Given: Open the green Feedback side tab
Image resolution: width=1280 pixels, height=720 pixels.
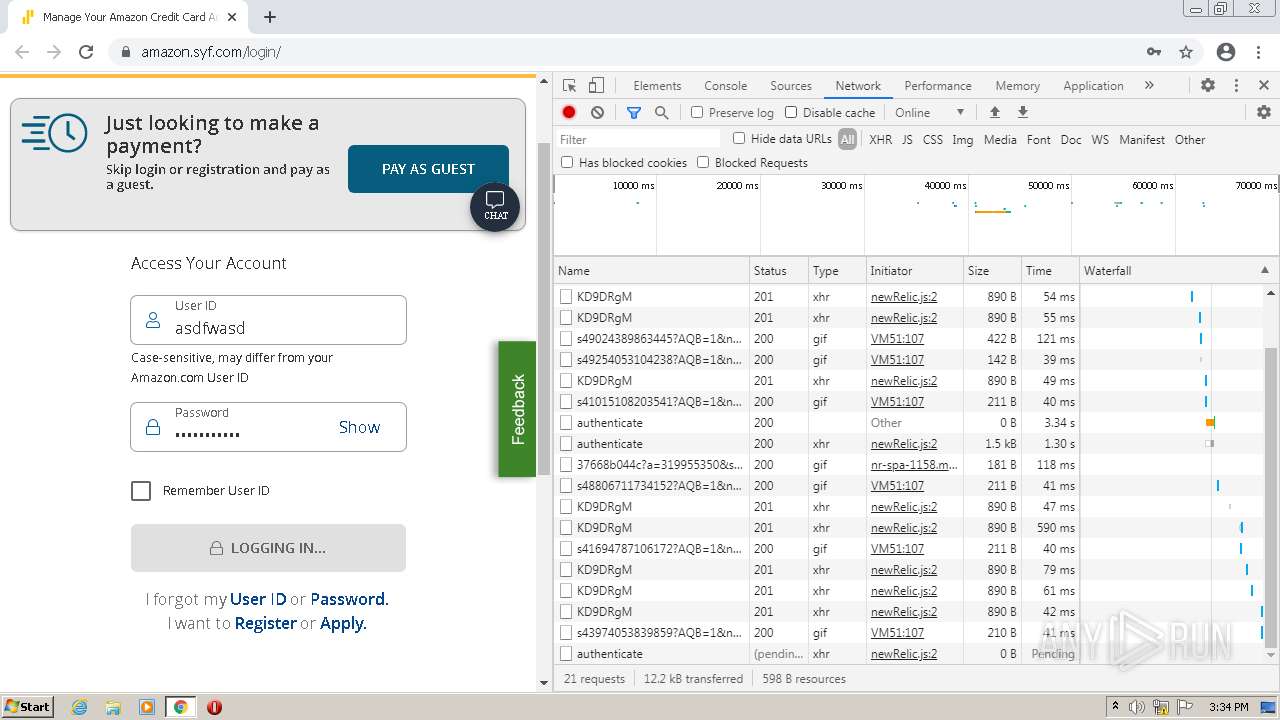Looking at the screenshot, I should [x=517, y=409].
